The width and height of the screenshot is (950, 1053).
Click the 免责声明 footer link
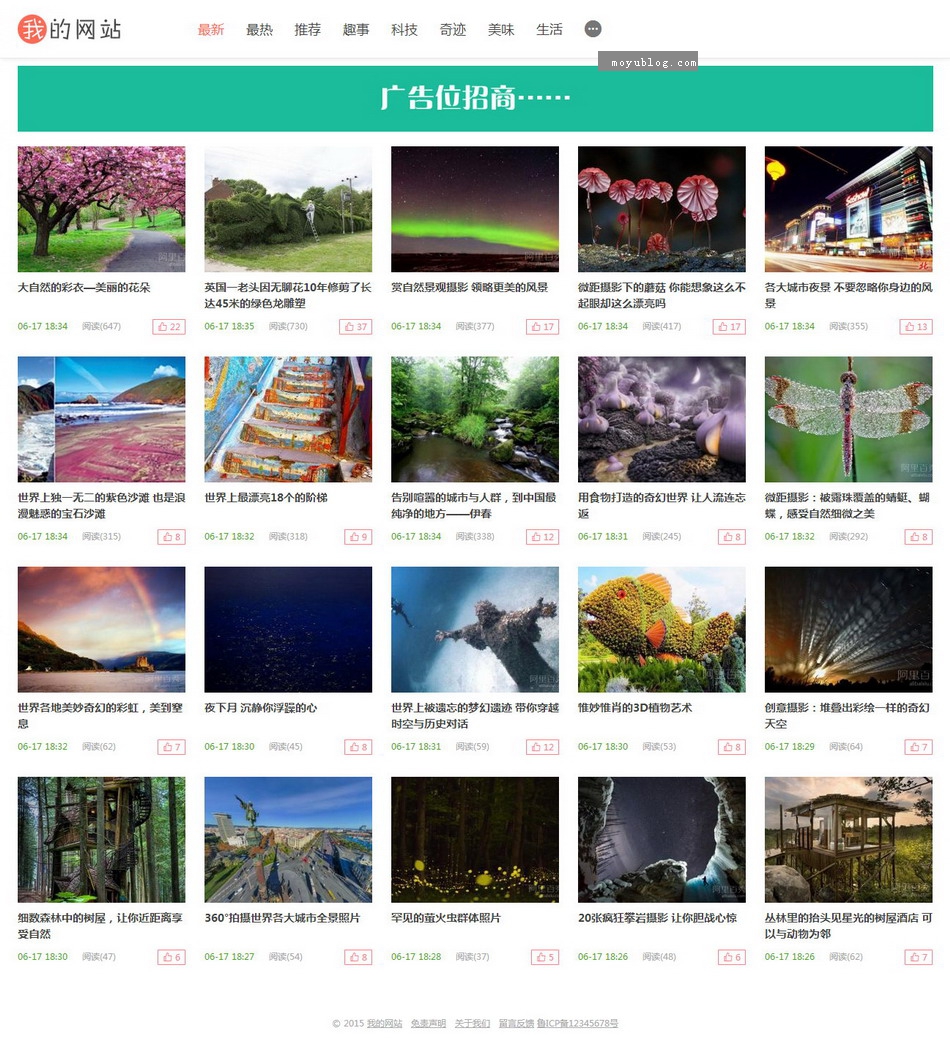[428, 1023]
